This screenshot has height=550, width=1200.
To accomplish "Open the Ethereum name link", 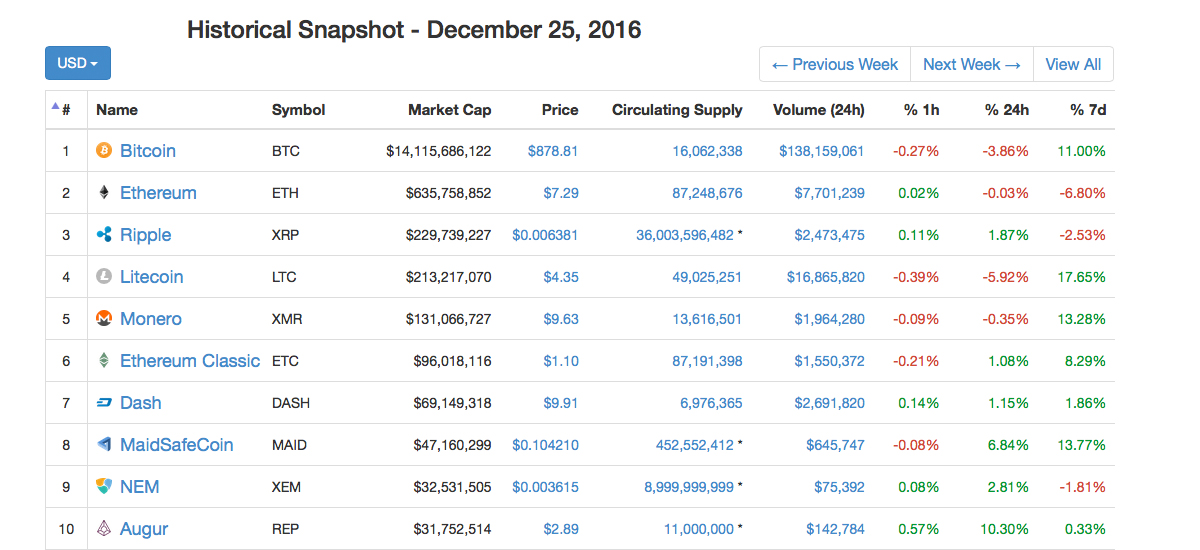I will click(158, 193).
